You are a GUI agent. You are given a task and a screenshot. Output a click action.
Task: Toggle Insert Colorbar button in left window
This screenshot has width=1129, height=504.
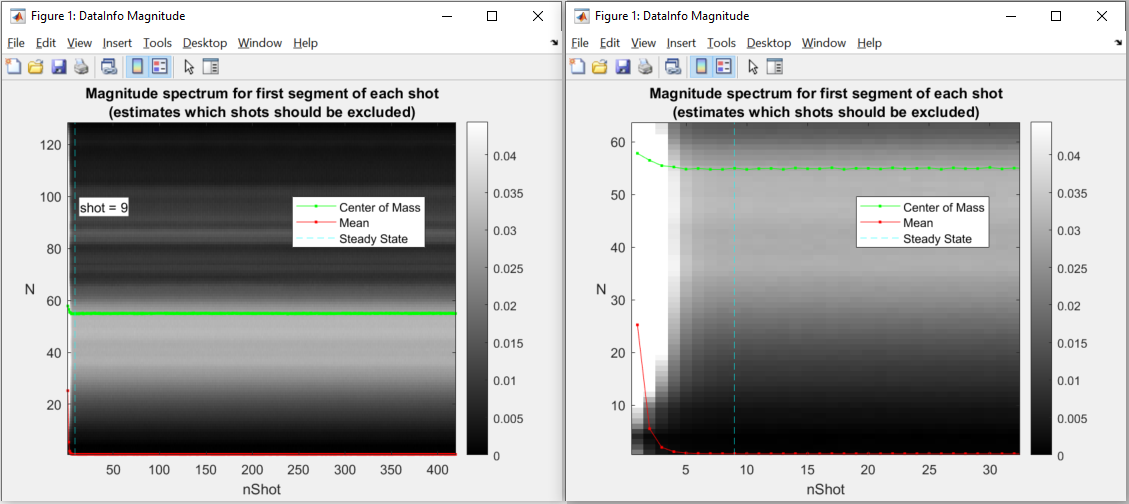pos(137,67)
